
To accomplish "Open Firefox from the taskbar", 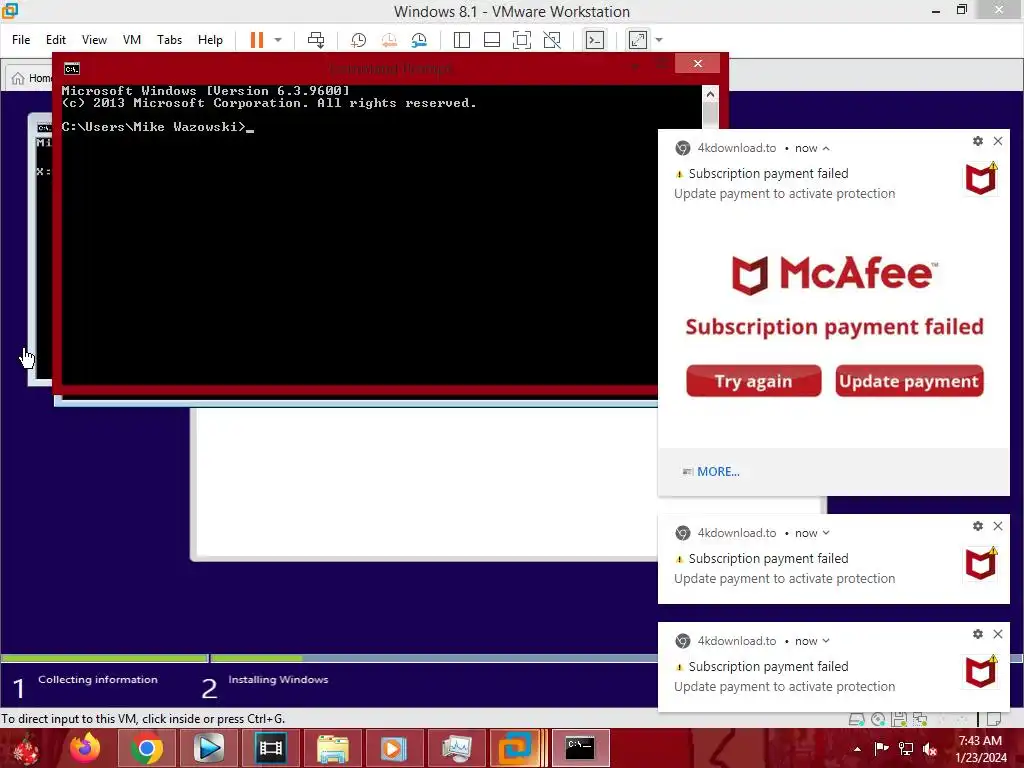I will tap(86, 748).
